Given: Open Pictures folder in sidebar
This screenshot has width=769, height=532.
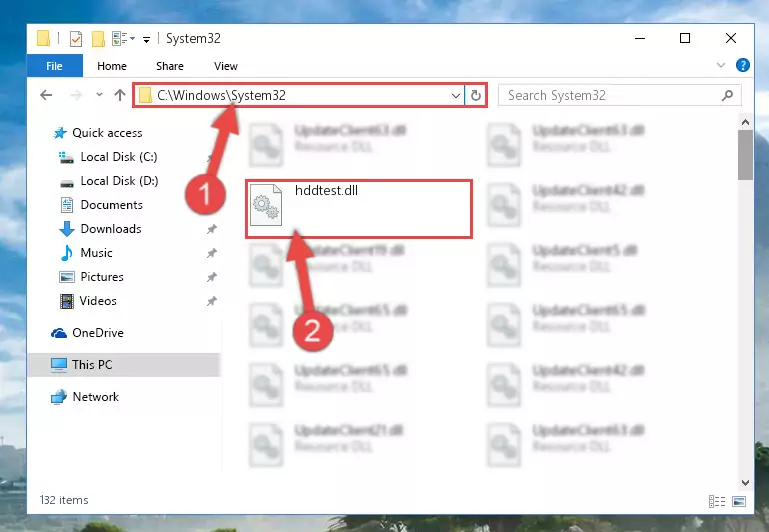Looking at the screenshot, I should tap(102, 277).
